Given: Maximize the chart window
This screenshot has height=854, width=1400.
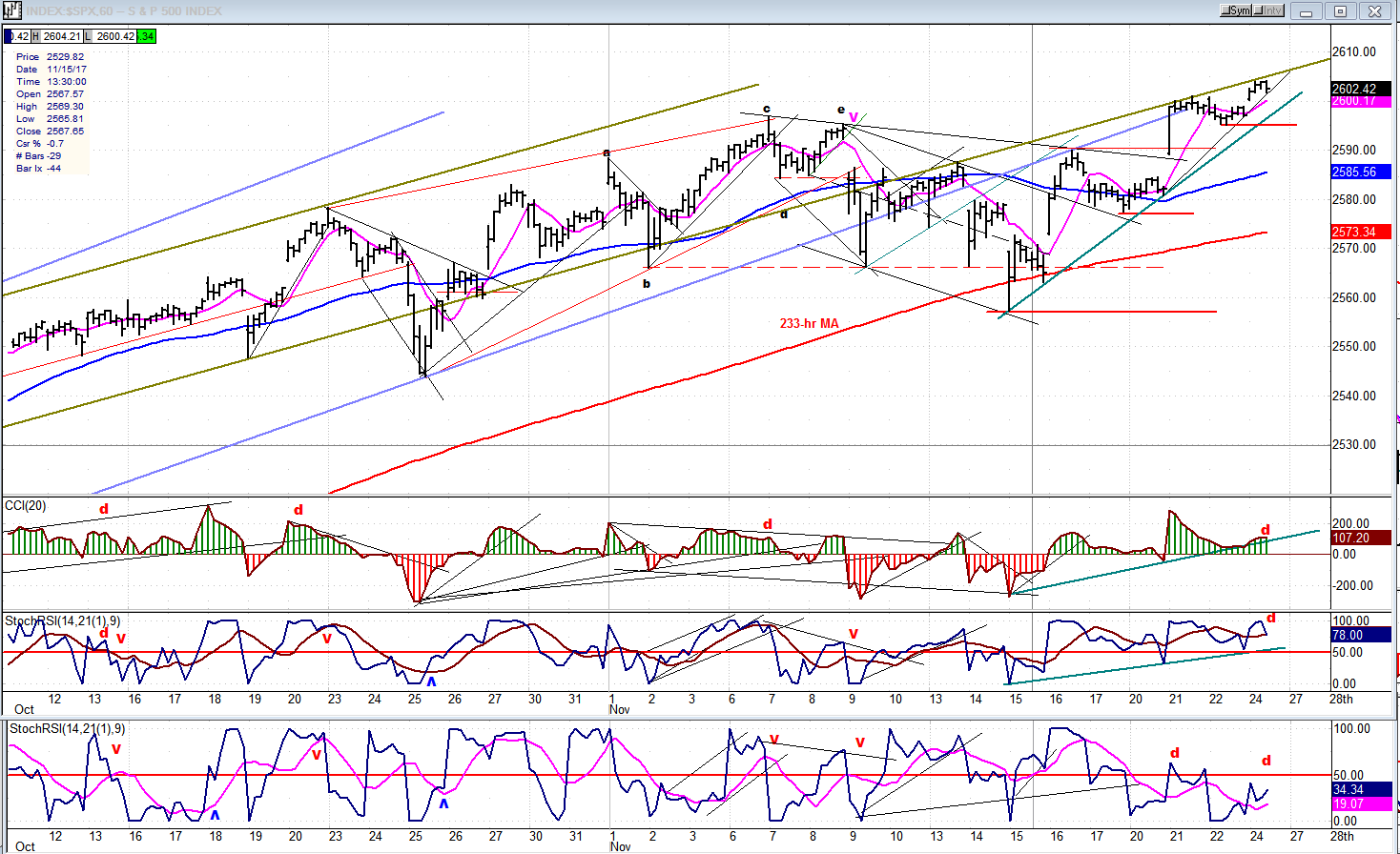Looking at the screenshot, I should click(1340, 11).
